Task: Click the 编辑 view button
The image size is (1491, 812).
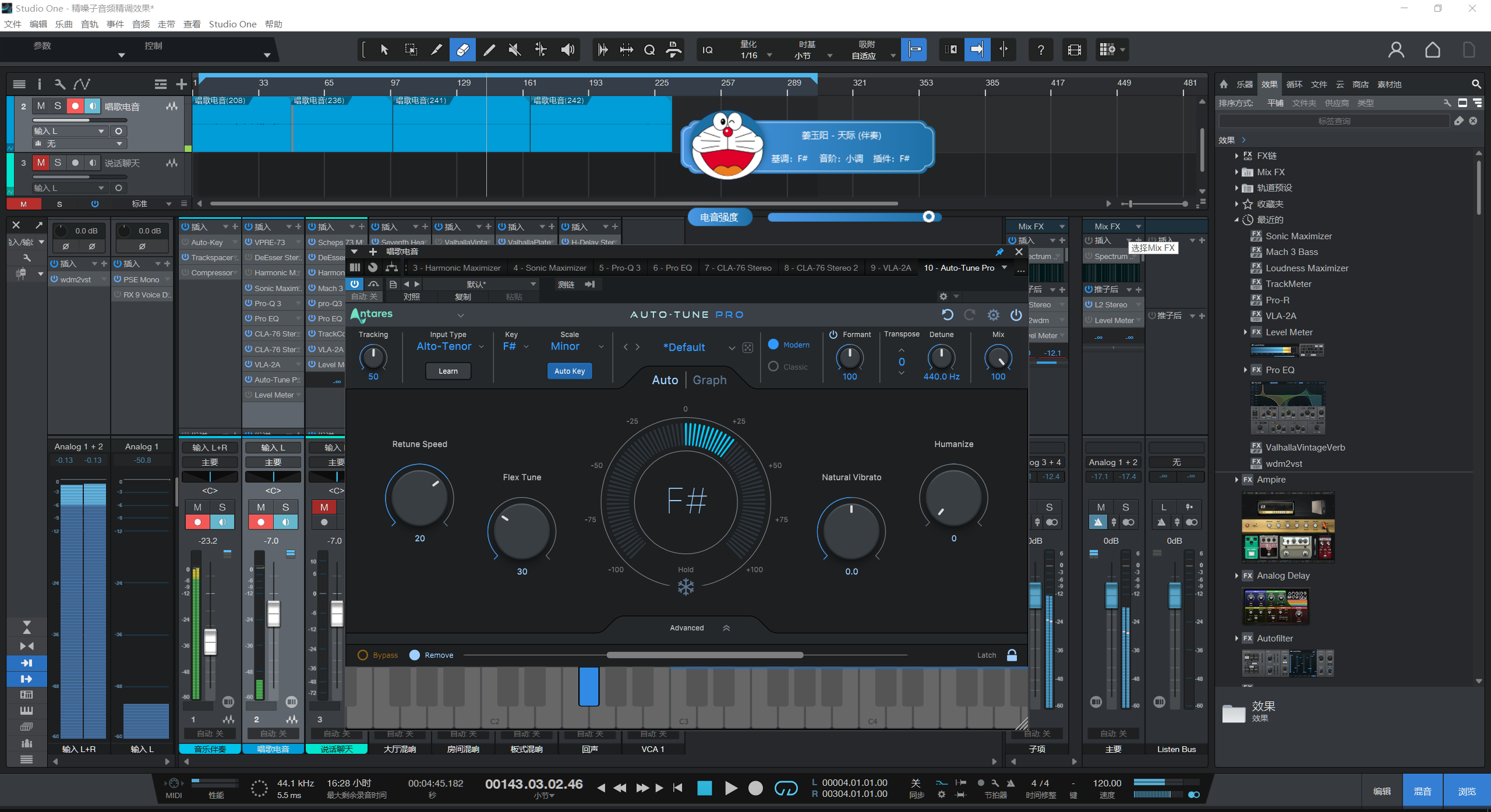Action: click(1382, 791)
